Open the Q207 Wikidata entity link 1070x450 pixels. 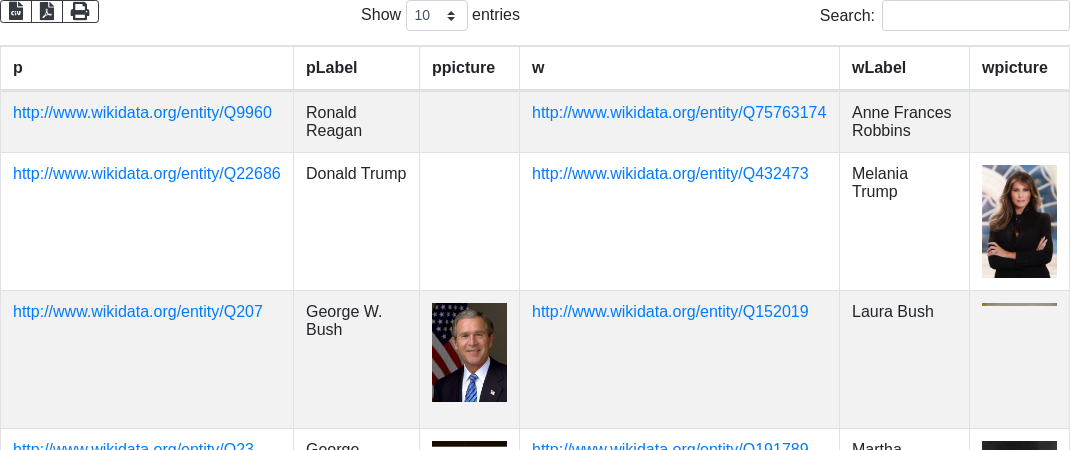tap(138, 312)
